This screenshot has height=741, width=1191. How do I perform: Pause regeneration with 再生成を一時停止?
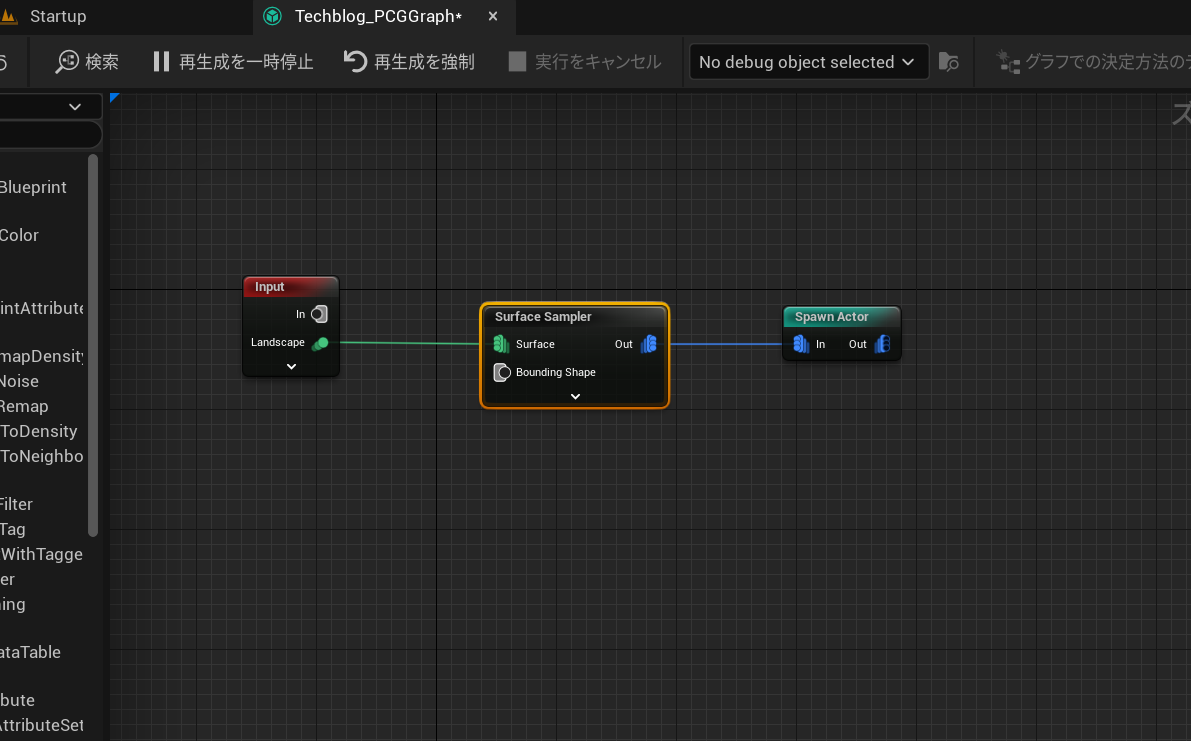click(x=233, y=62)
